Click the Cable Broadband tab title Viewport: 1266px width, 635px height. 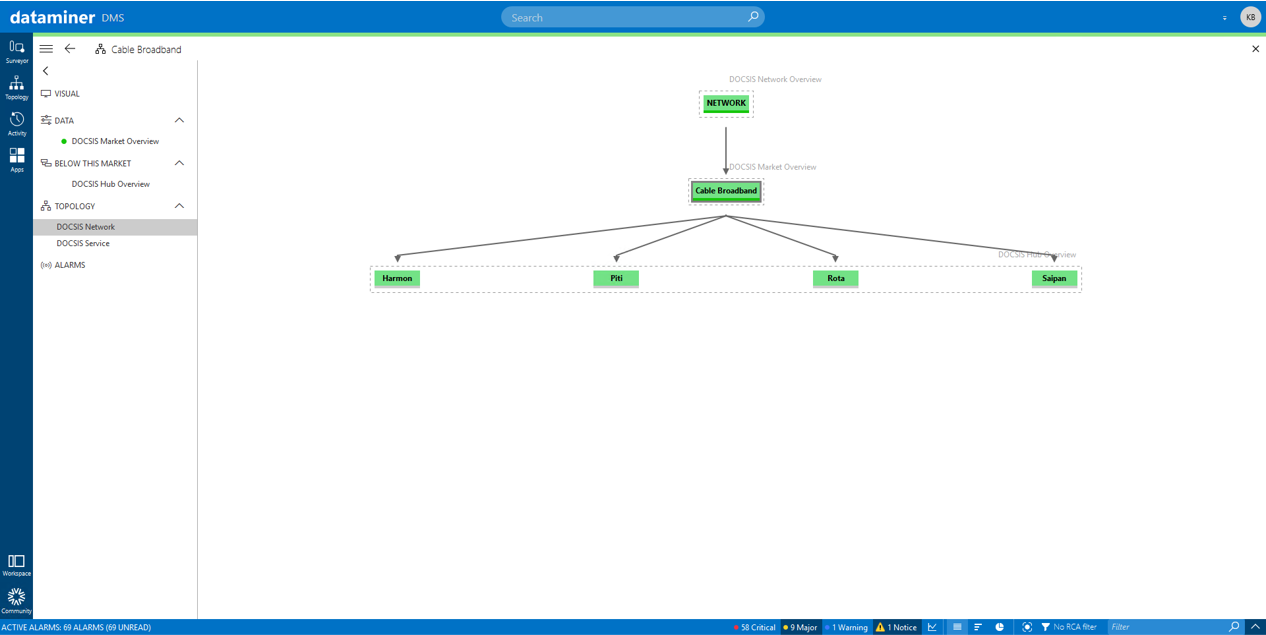pos(146,49)
